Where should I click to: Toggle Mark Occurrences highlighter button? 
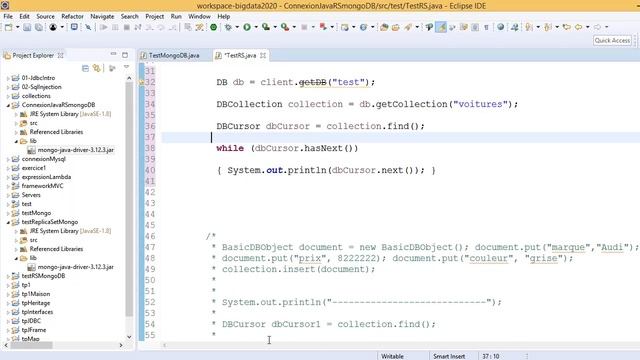441,27
